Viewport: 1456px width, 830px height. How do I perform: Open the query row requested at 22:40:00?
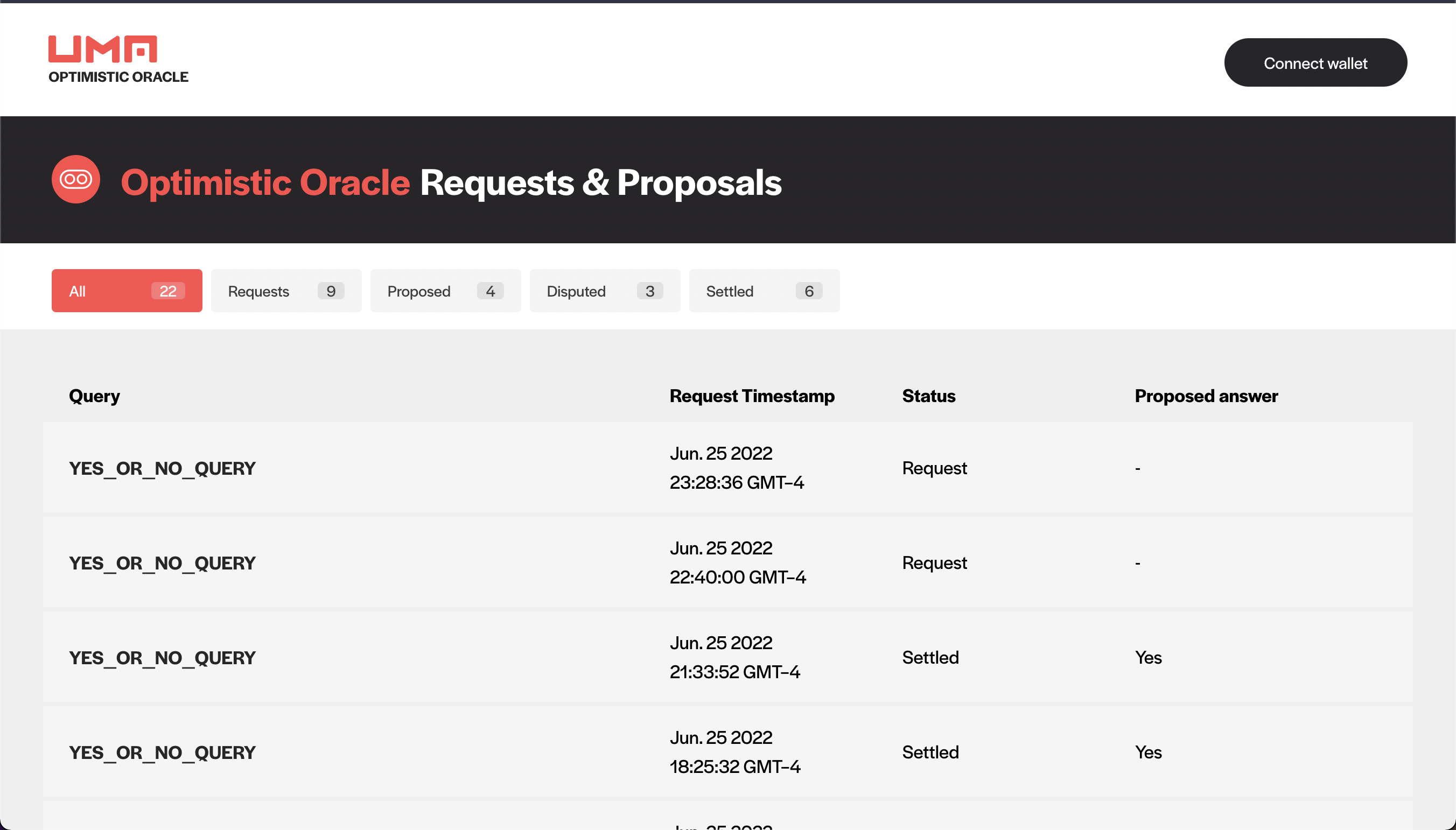(728, 562)
